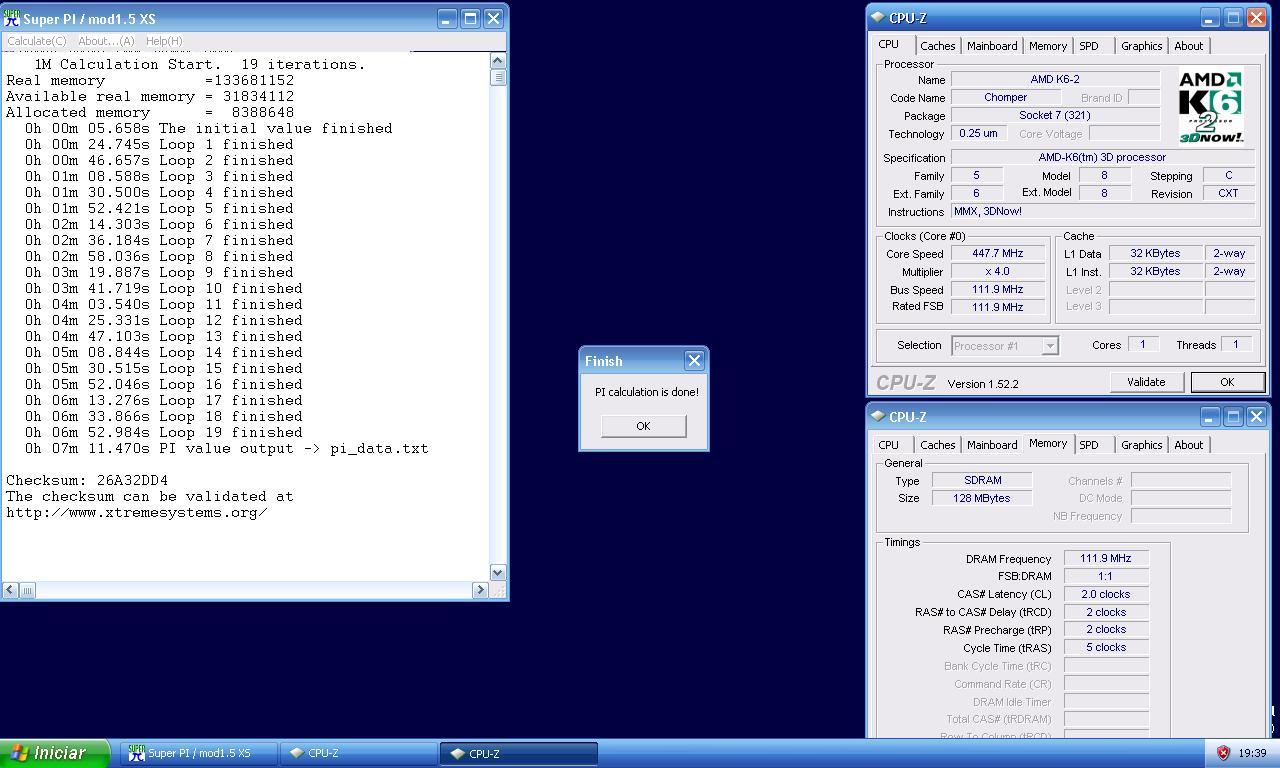Click Validate button in CPU-Z
This screenshot has height=768, width=1280.
point(1146,382)
